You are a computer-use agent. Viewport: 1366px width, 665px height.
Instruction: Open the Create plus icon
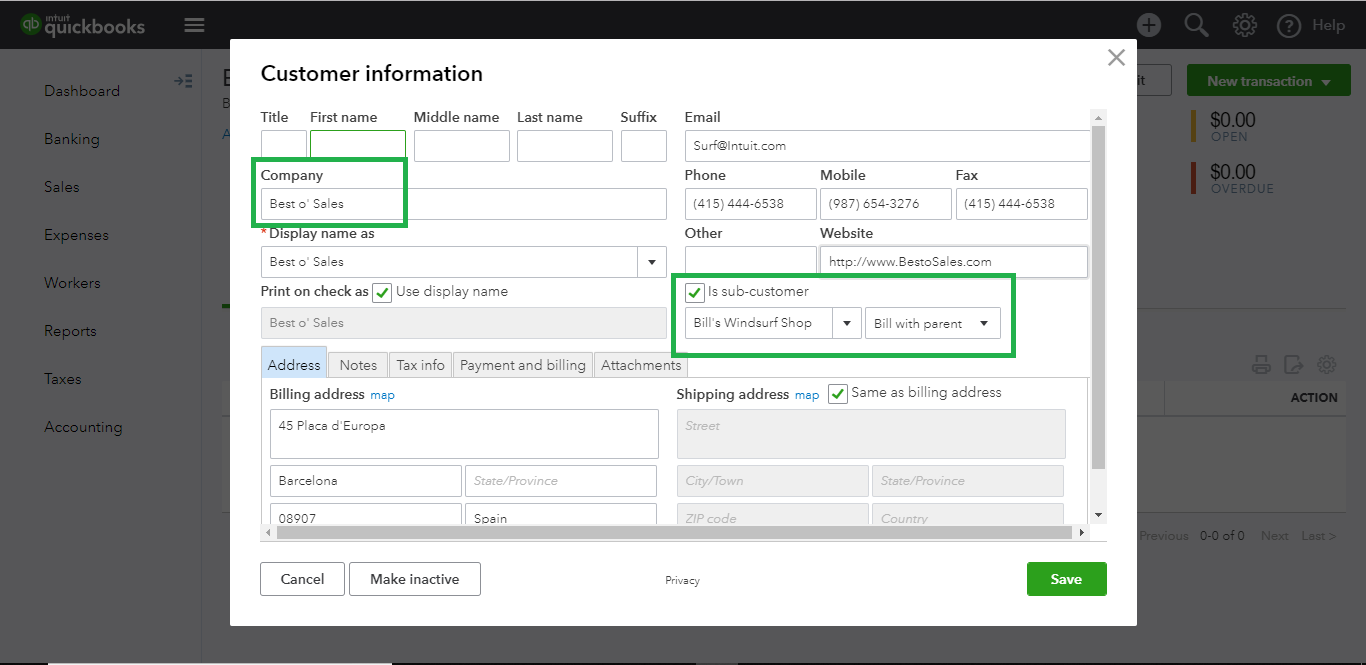(x=1149, y=25)
